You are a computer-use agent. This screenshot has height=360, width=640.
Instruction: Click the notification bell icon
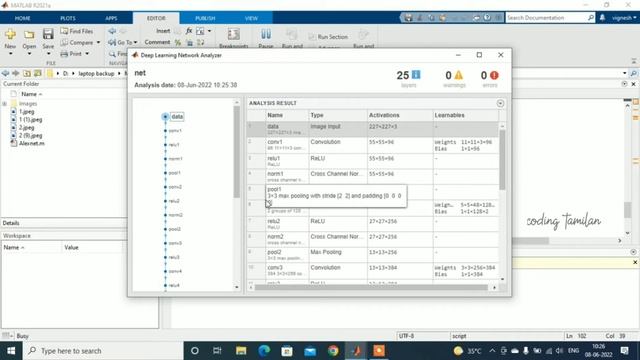[602, 18]
